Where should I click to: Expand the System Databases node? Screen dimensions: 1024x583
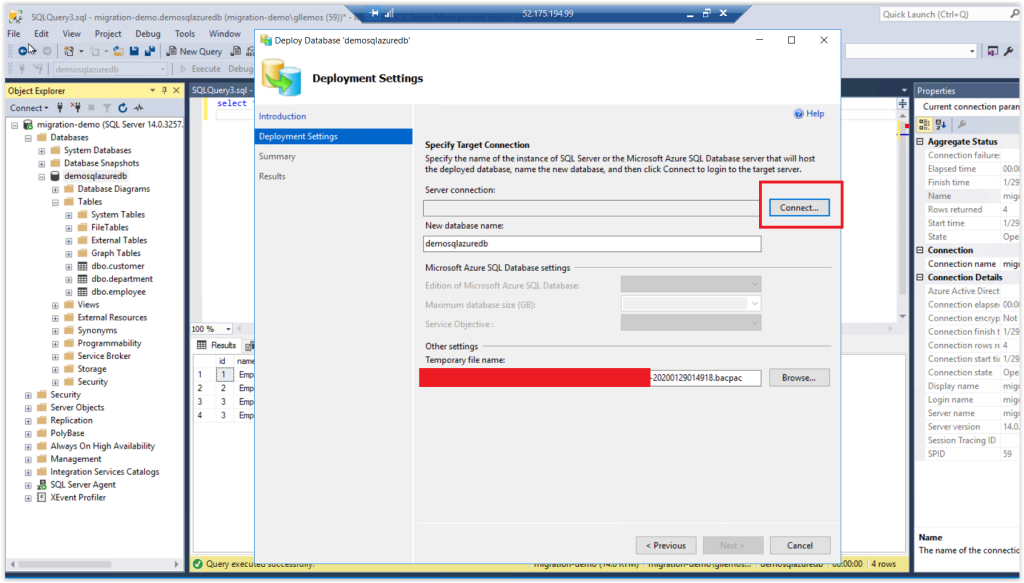pos(42,151)
